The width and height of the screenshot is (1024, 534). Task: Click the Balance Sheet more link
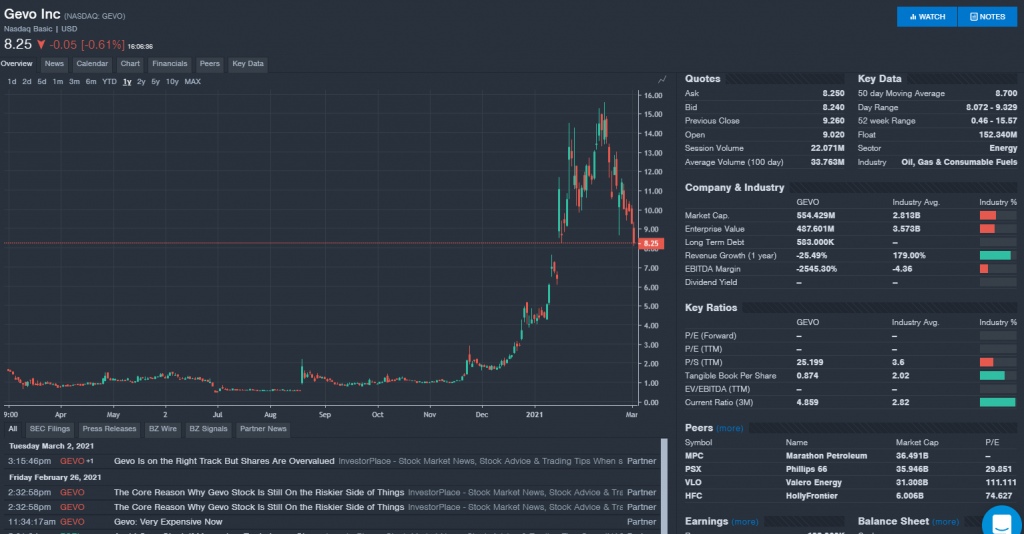(946, 522)
